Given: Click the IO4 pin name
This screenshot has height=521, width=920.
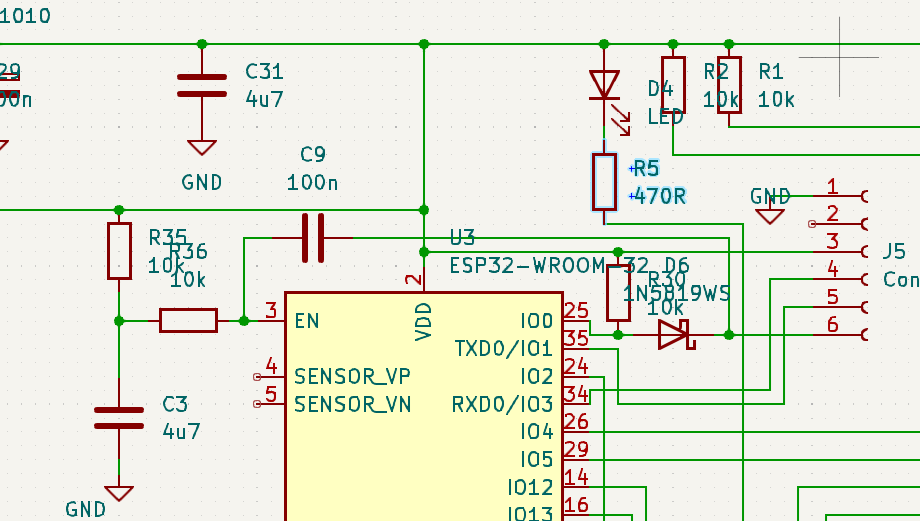Looking at the screenshot, I should [x=536, y=432].
